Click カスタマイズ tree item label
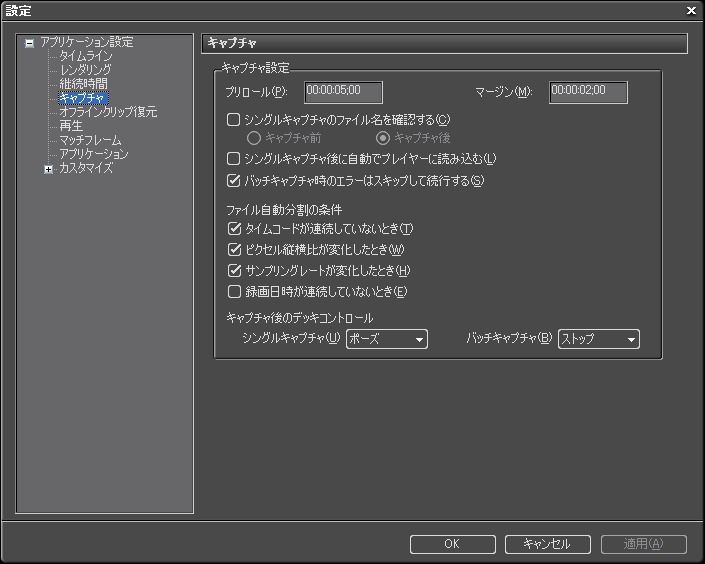The image size is (705, 564). click(86, 168)
